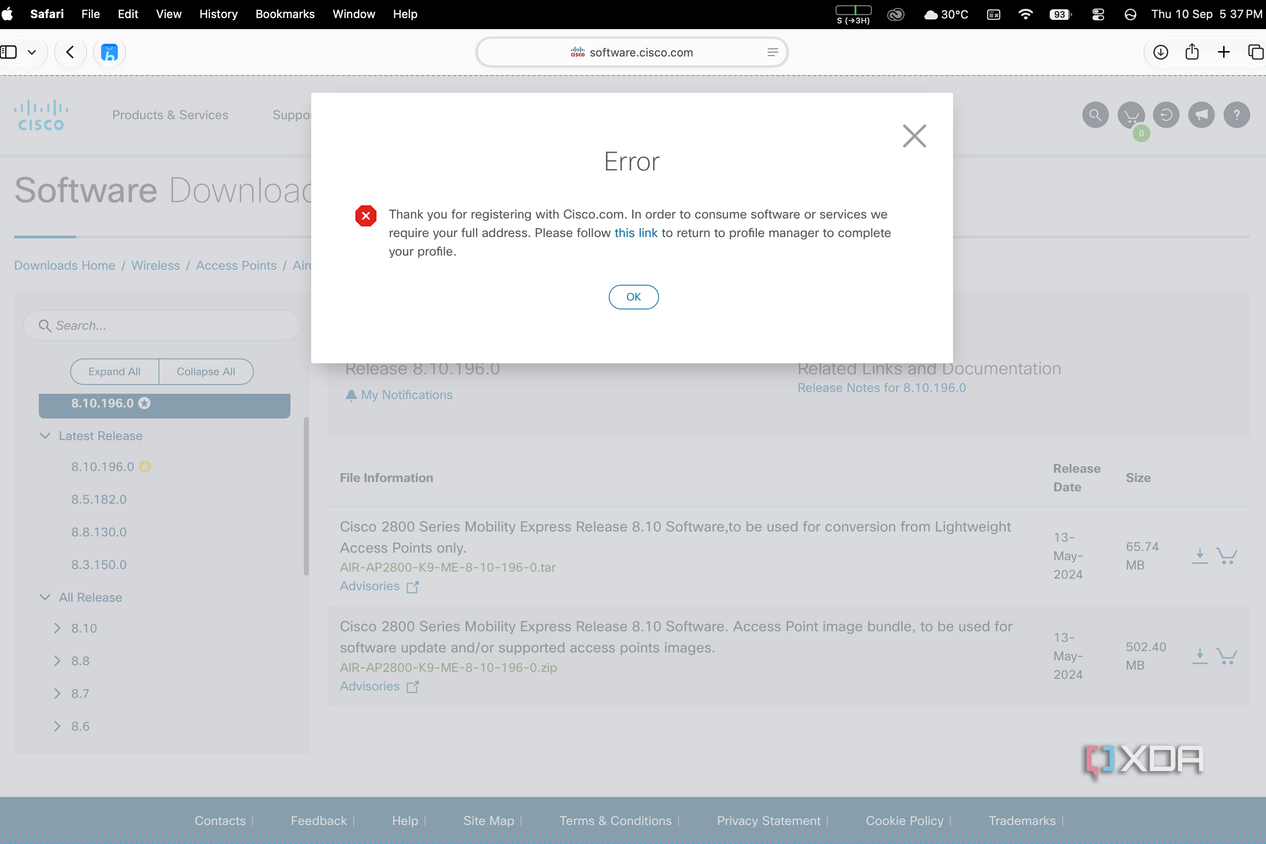This screenshot has height=844, width=1266.
Task: Open the shopping cart icon in header
Action: pos(1131,115)
